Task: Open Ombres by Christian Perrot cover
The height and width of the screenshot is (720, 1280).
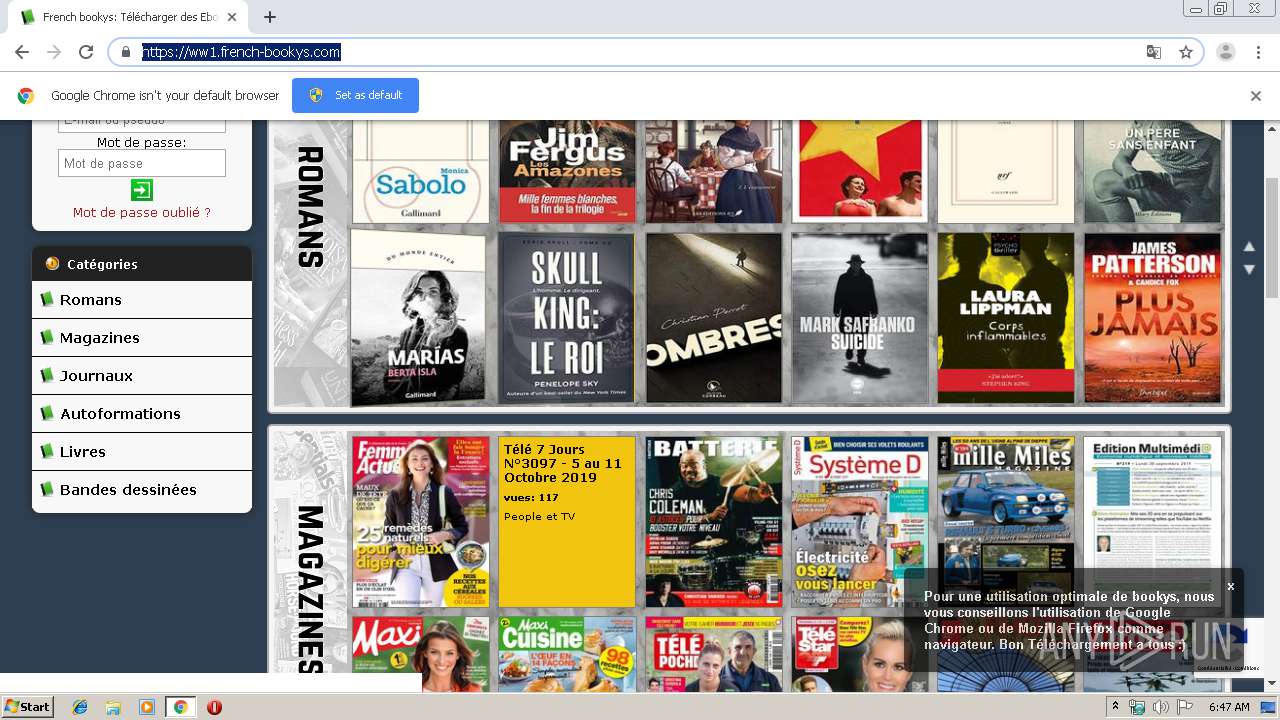Action: (x=713, y=318)
